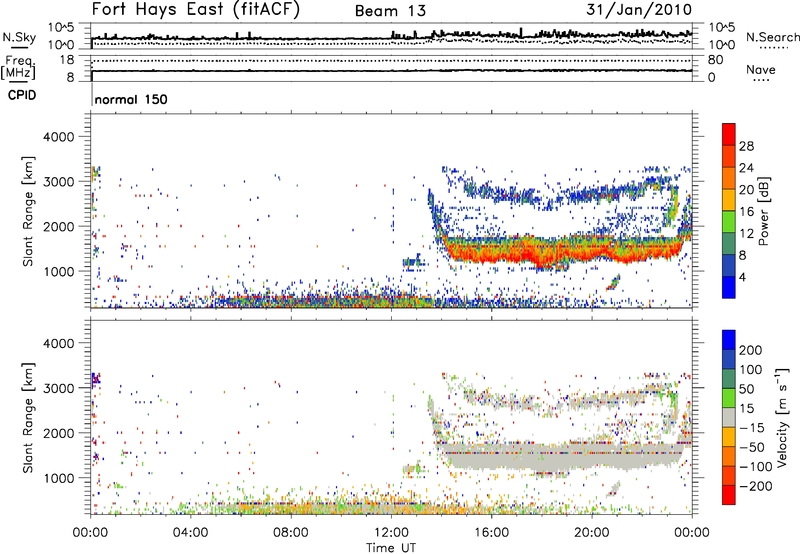Screen dimensions: 800x554
Task: Click the Velocity [m s⁻¹] color bar label
Action: point(781,417)
